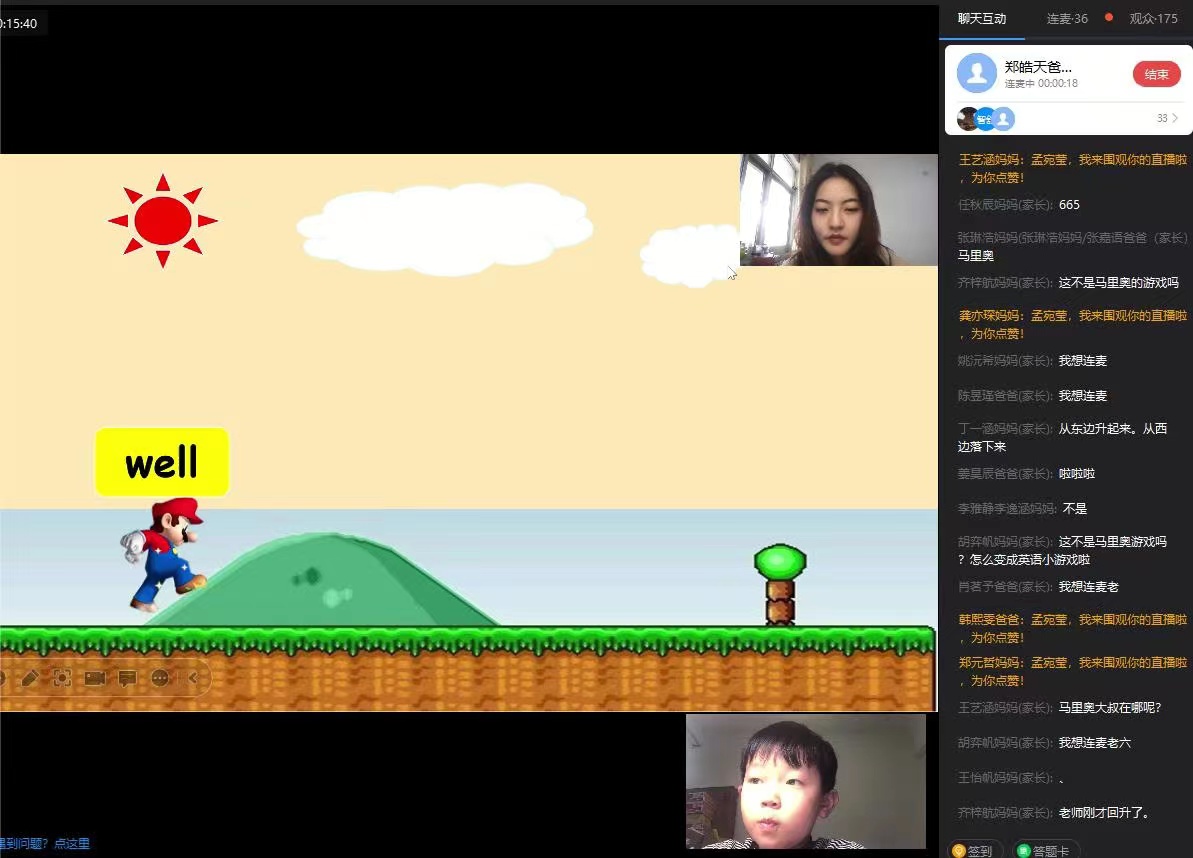The image size is (1193, 858).
Task: Click 张琳浩妈妈's message '马里奥'
Action: pyautogui.click(x=975, y=256)
